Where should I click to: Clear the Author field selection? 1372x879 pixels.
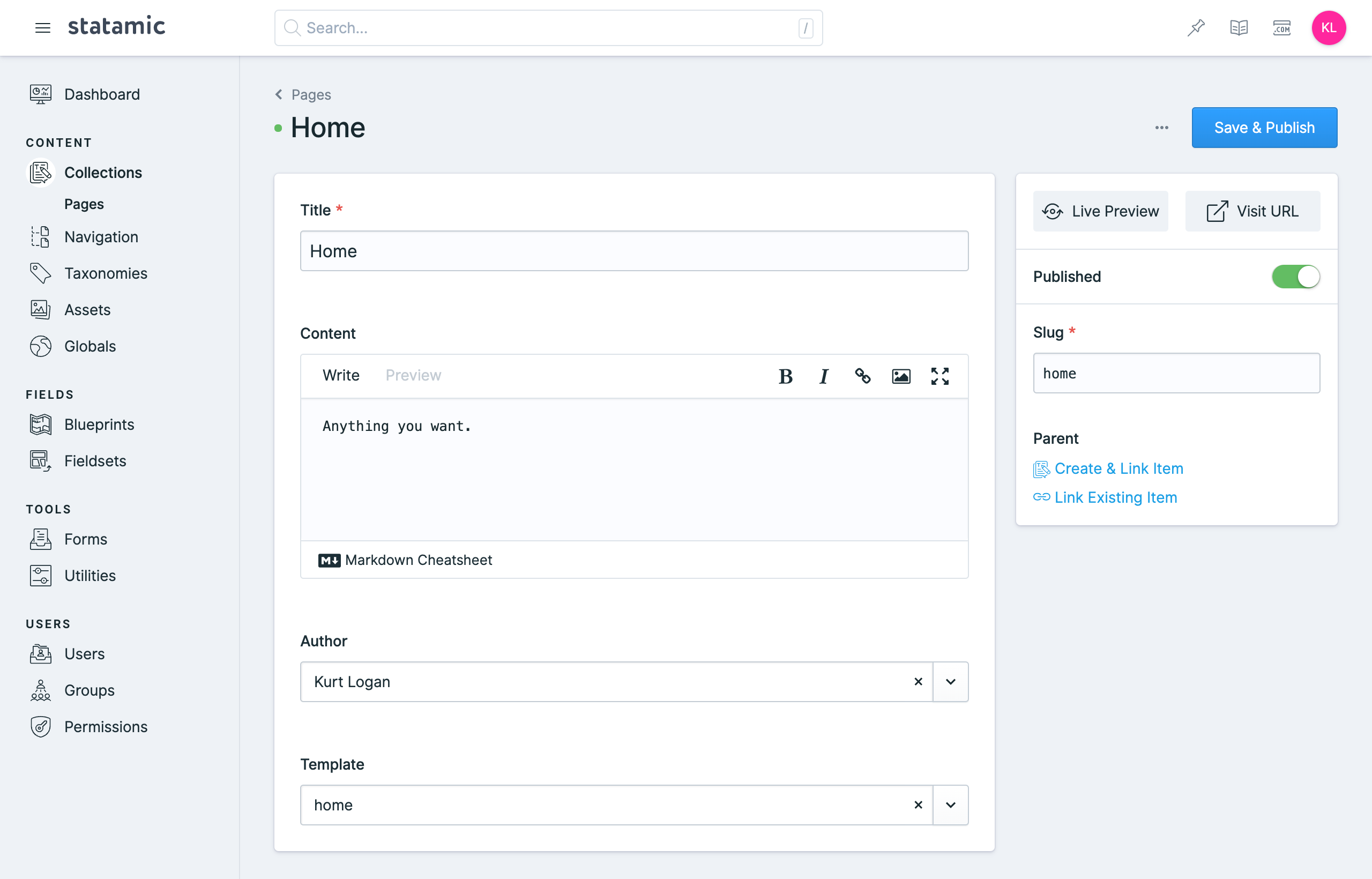pyautogui.click(x=917, y=681)
